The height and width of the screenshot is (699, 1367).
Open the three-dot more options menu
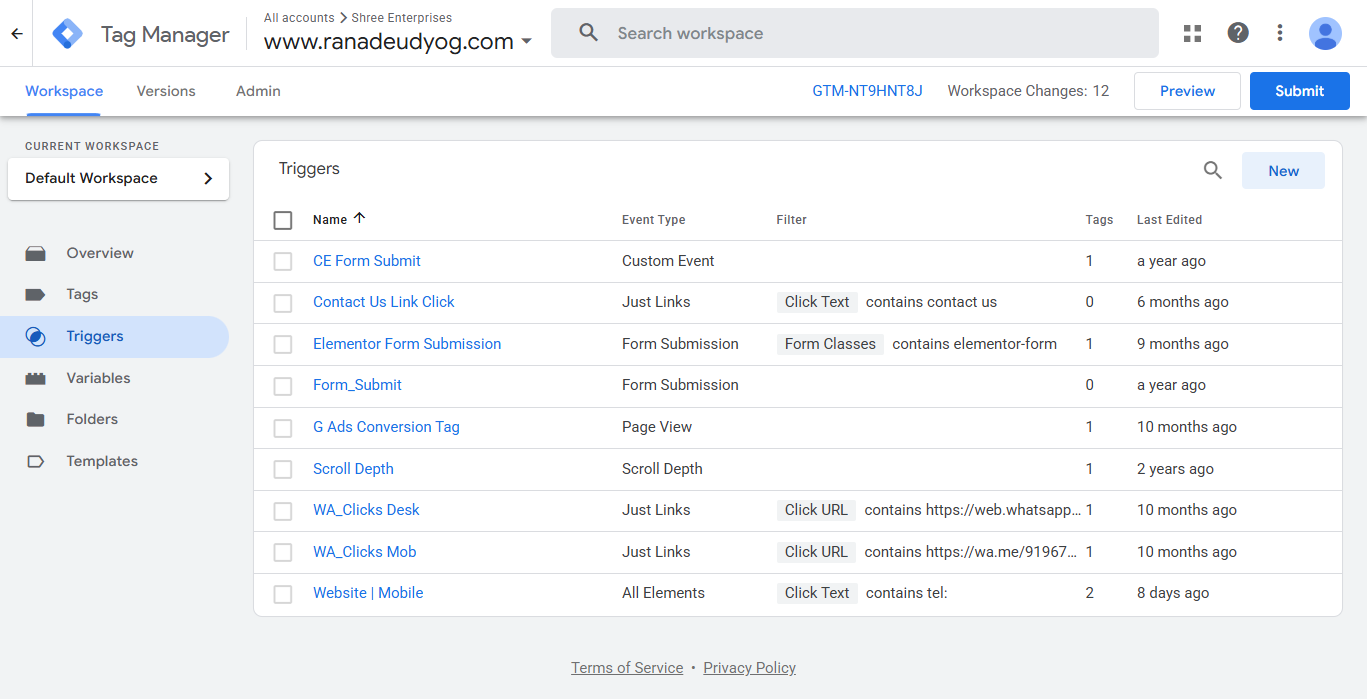(x=1280, y=33)
